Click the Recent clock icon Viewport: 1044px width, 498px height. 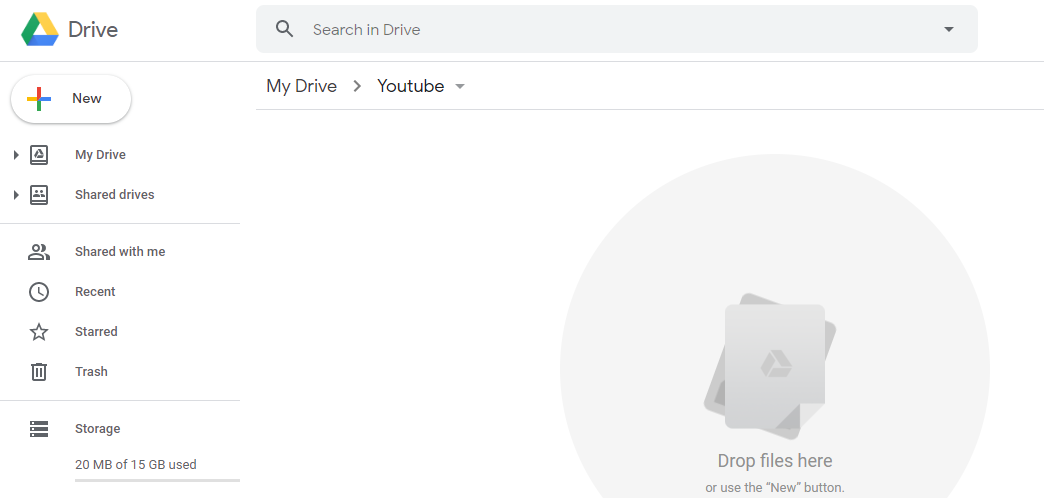pyautogui.click(x=39, y=292)
